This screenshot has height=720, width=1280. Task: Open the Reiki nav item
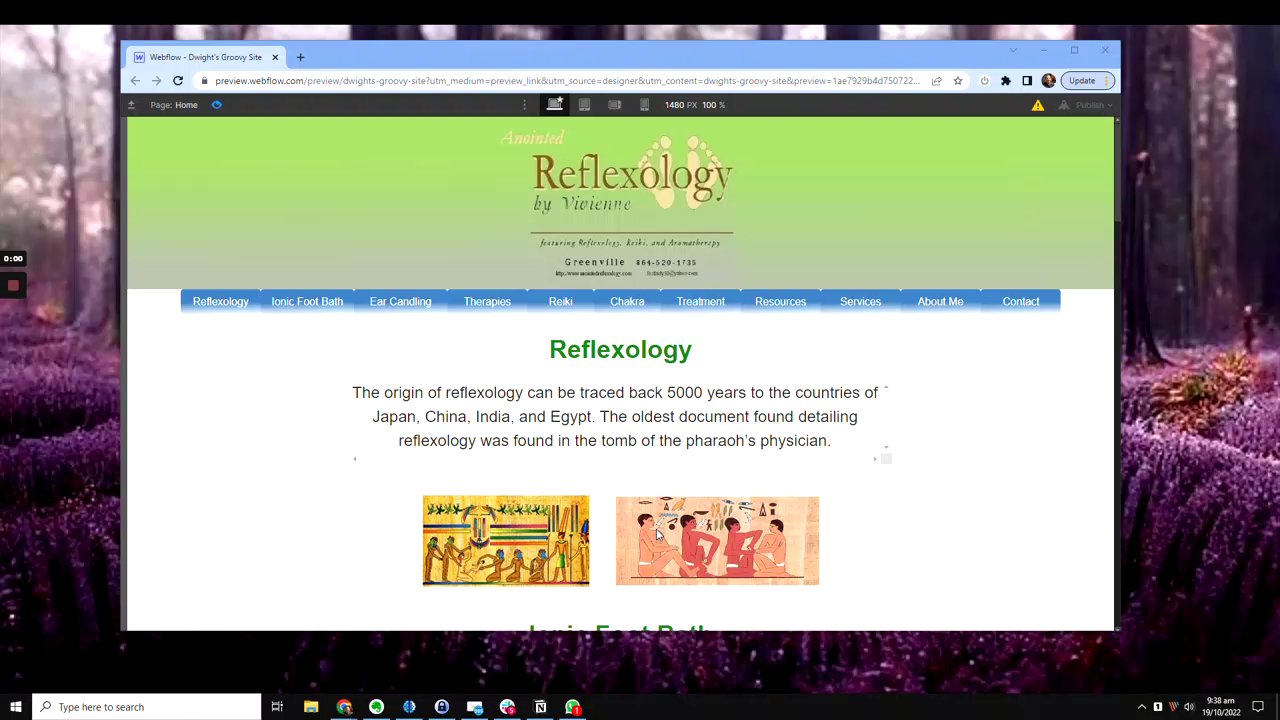[560, 301]
